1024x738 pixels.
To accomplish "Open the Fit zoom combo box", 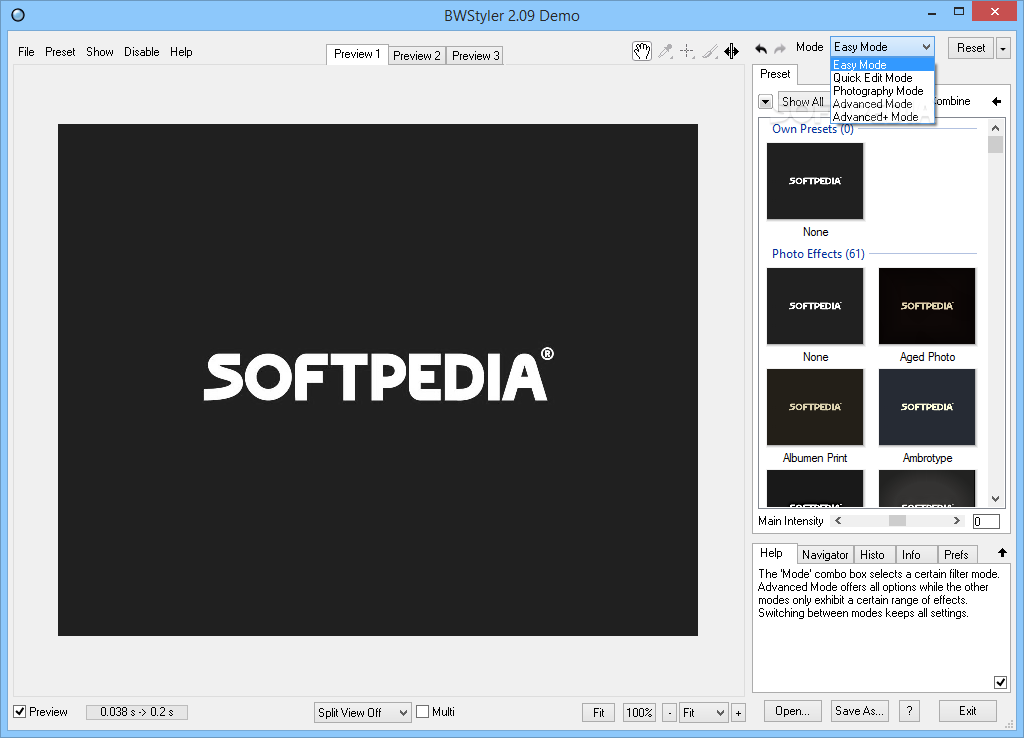I will (x=703, y=713).
